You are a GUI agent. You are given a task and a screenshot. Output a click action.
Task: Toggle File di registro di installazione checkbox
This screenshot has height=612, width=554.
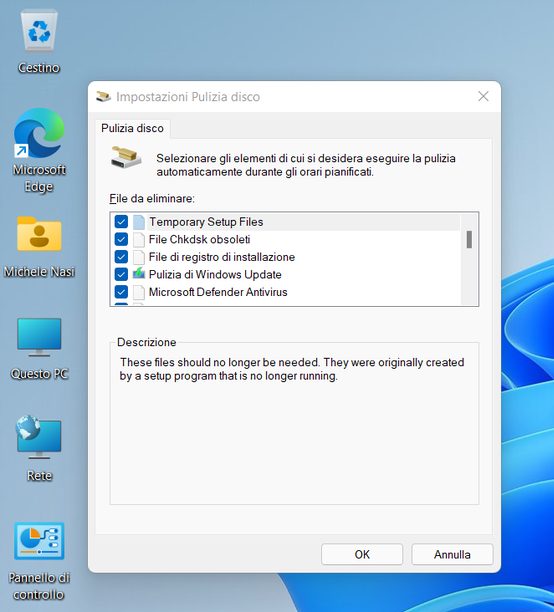click(121, 256)
